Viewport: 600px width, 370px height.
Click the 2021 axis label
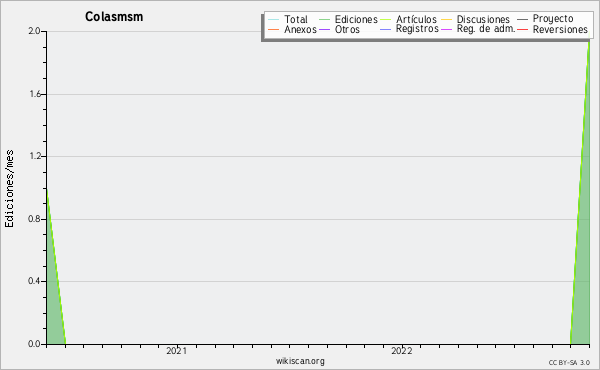[176, 351]
